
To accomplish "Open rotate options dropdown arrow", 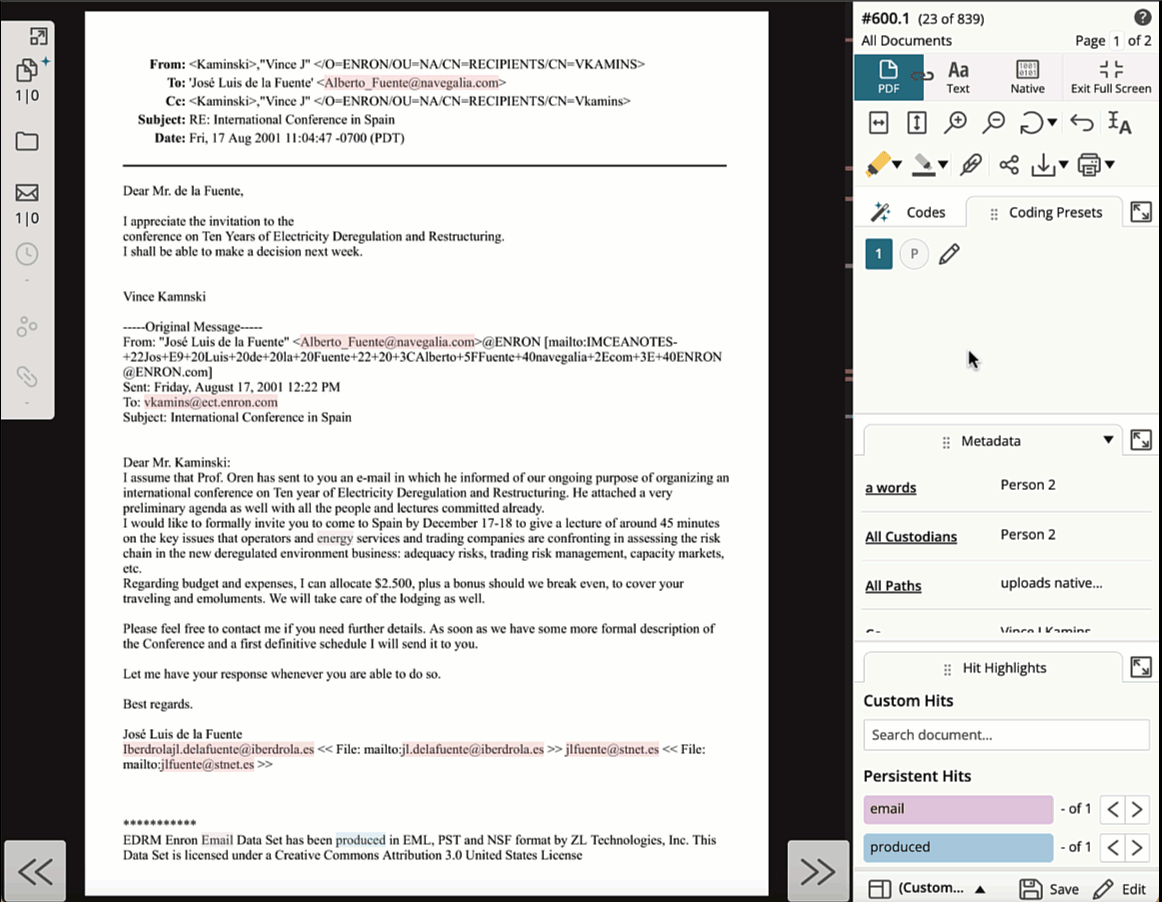I will (1052, 123).
